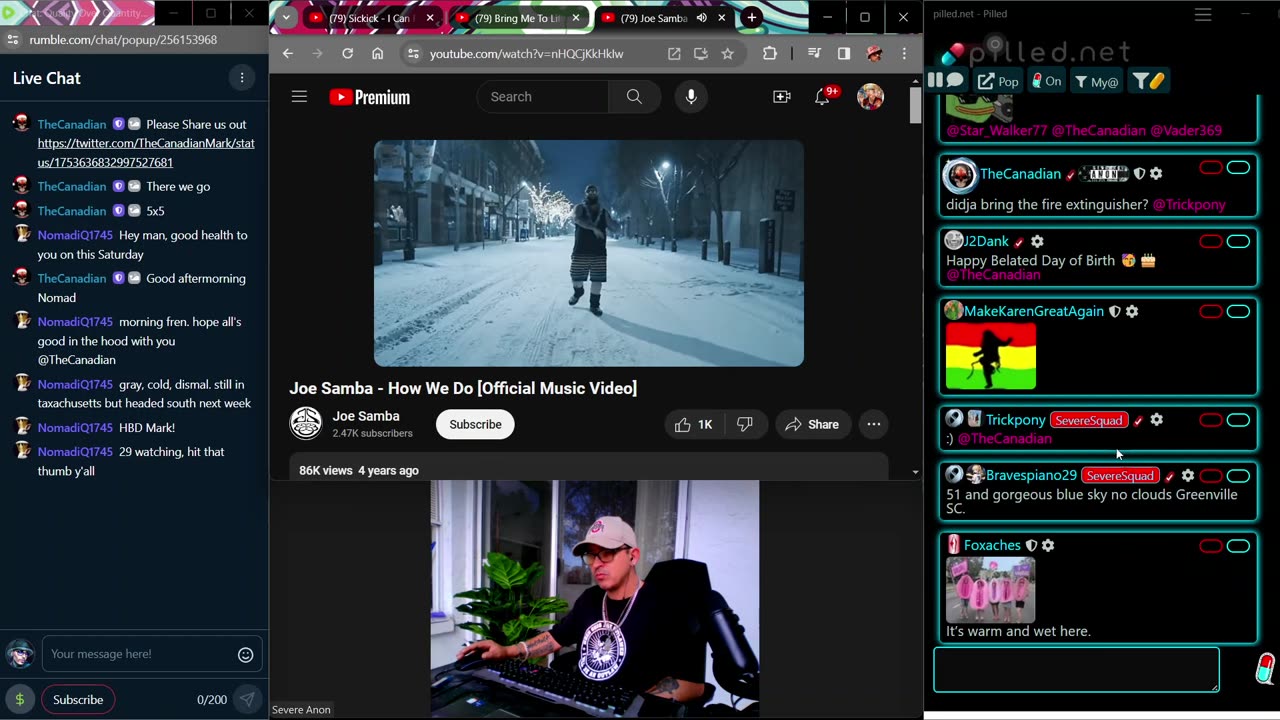This screenshot has width=1280, height=720.
Task: Open the Rumble Live Chat options menu
Action: (241, 78)
